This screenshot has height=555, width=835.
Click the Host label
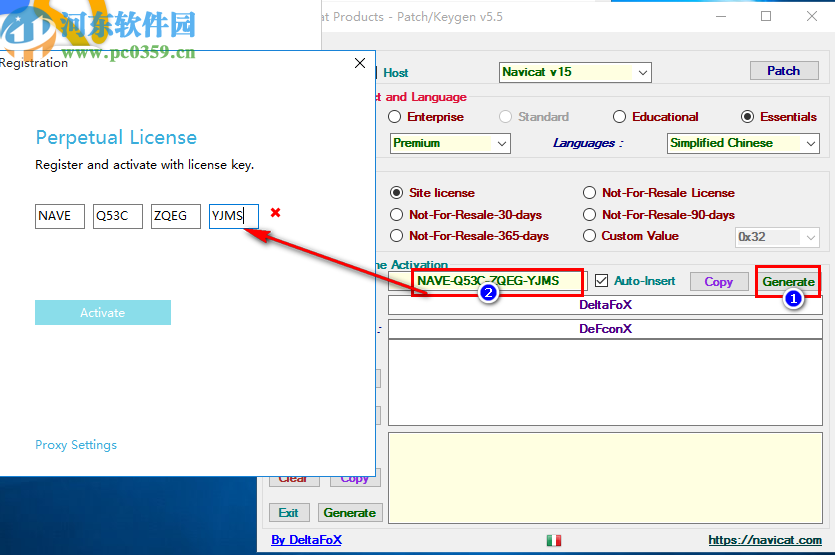pyautogui.click(x=396, y=73)
